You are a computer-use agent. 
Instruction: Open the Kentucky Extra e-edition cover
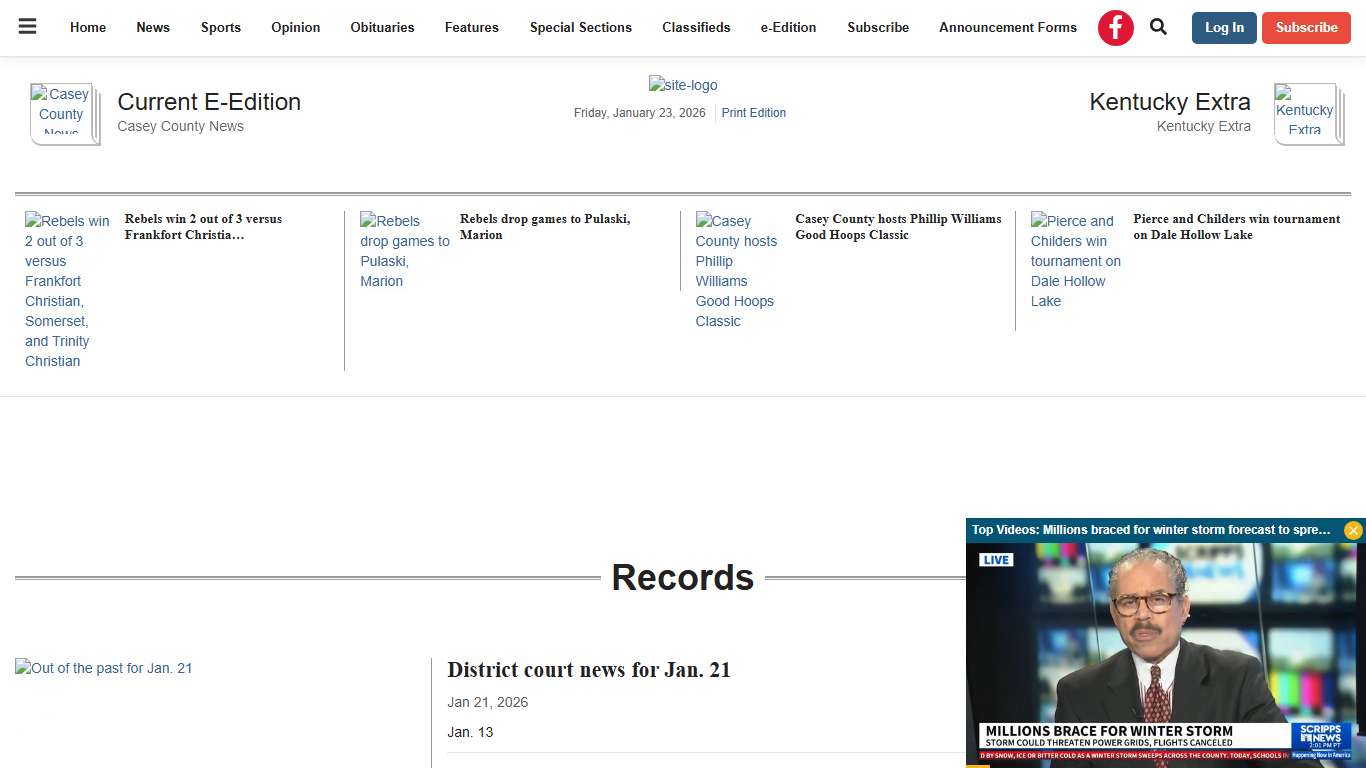point(1307,113)
